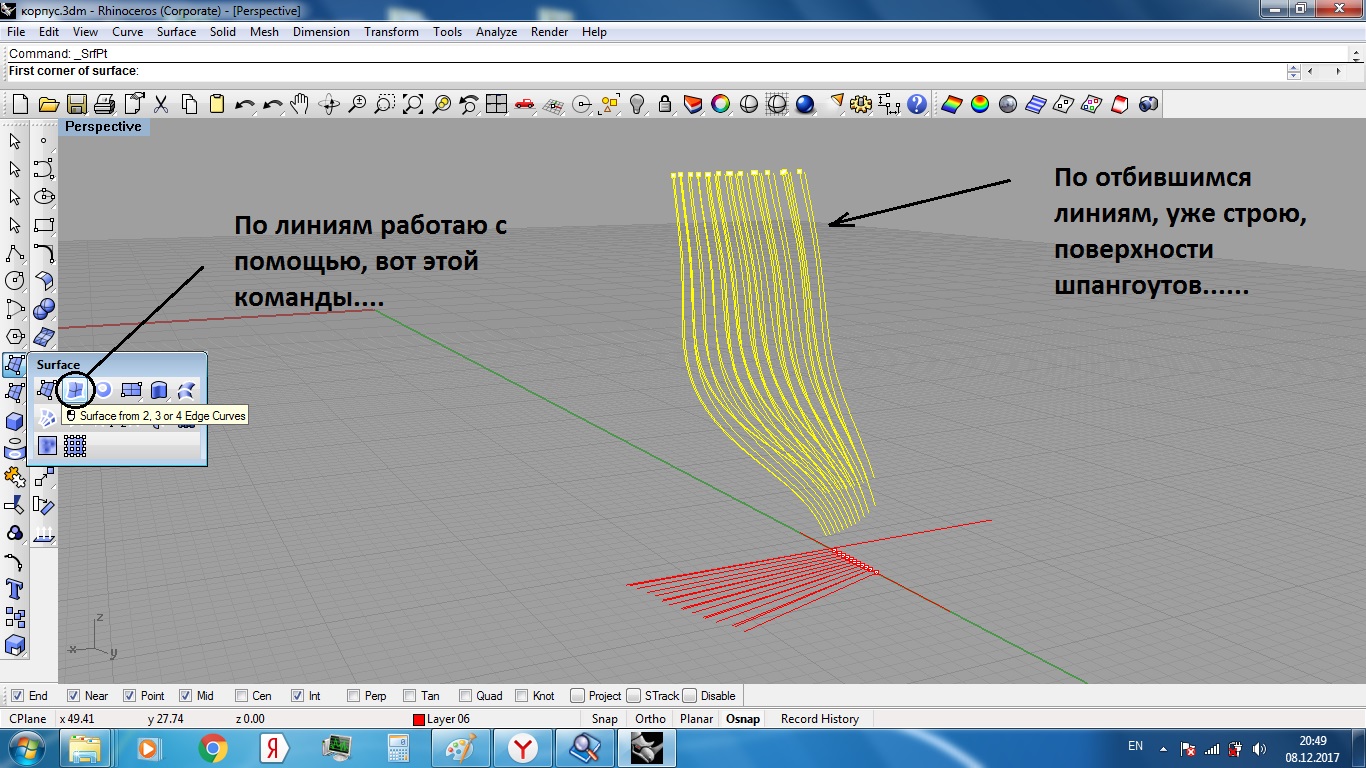Enable the Cen osnap checkbox
The height and width of the screenshot is (768, 1366).
241,696
